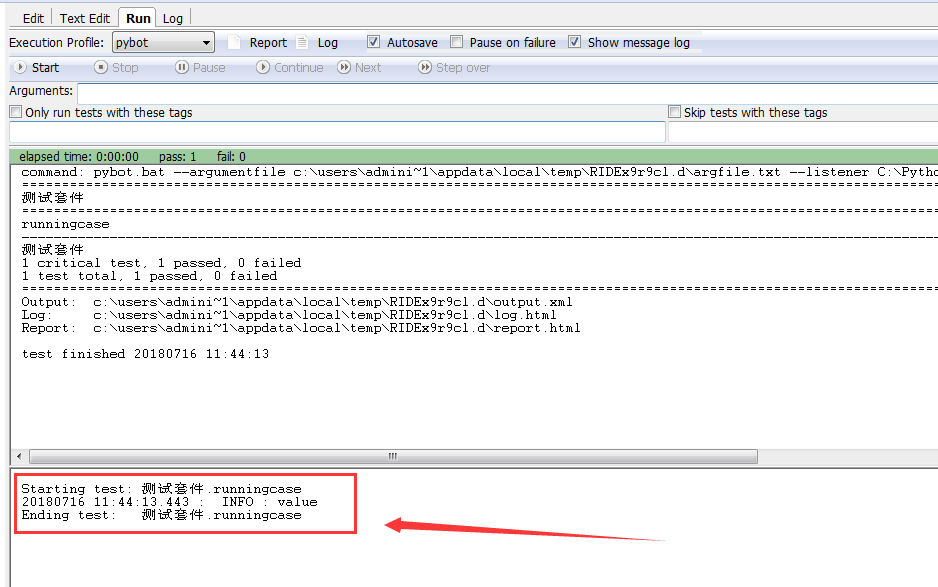
Task: Click the Arguments input field
Action: tap(507, 94)
